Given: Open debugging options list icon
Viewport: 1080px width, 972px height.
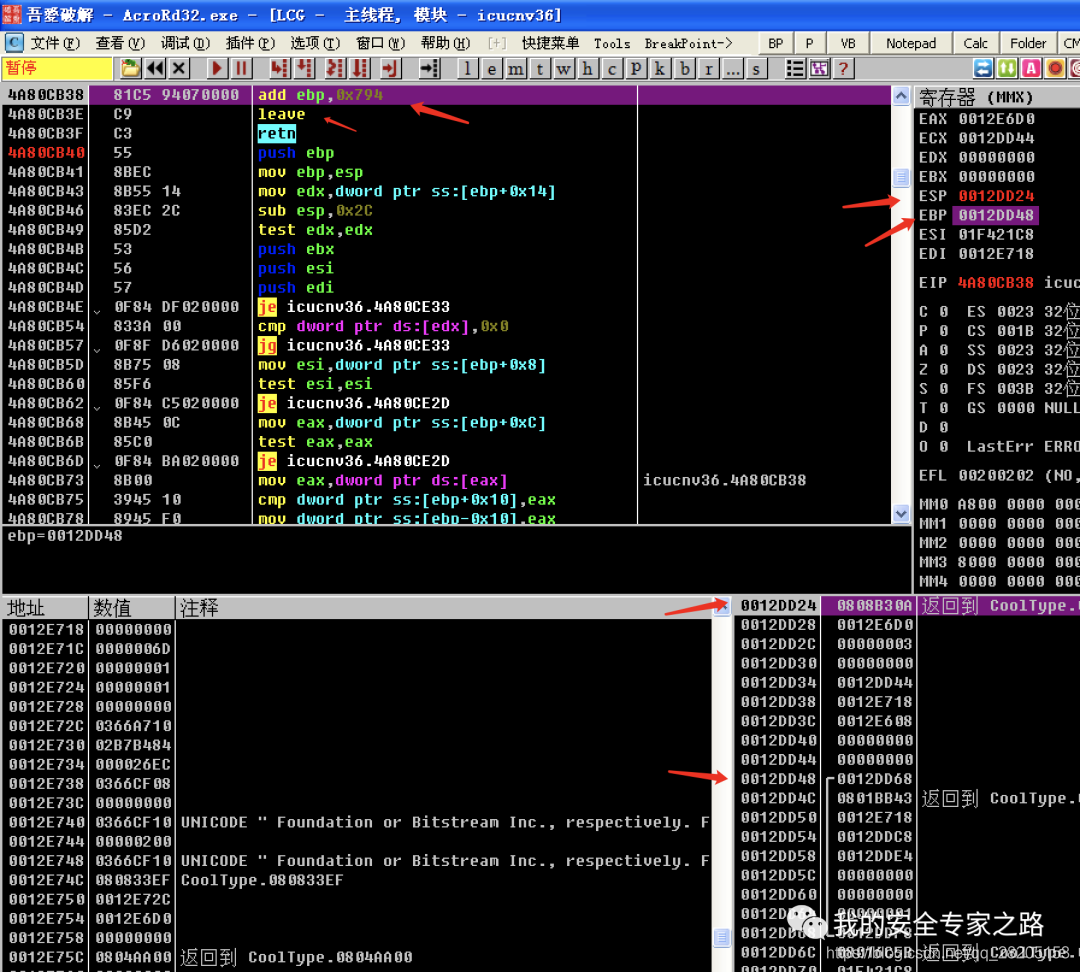Looking at the screenshot, I should pyautogui.click(x=796, y=68).
